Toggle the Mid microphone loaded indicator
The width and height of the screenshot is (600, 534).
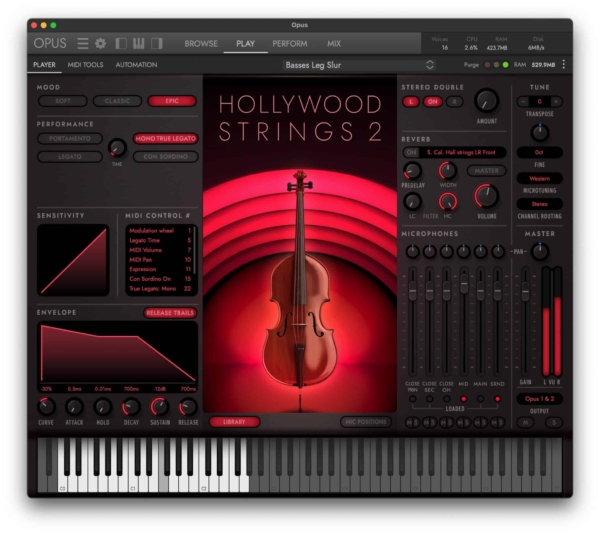463,399
